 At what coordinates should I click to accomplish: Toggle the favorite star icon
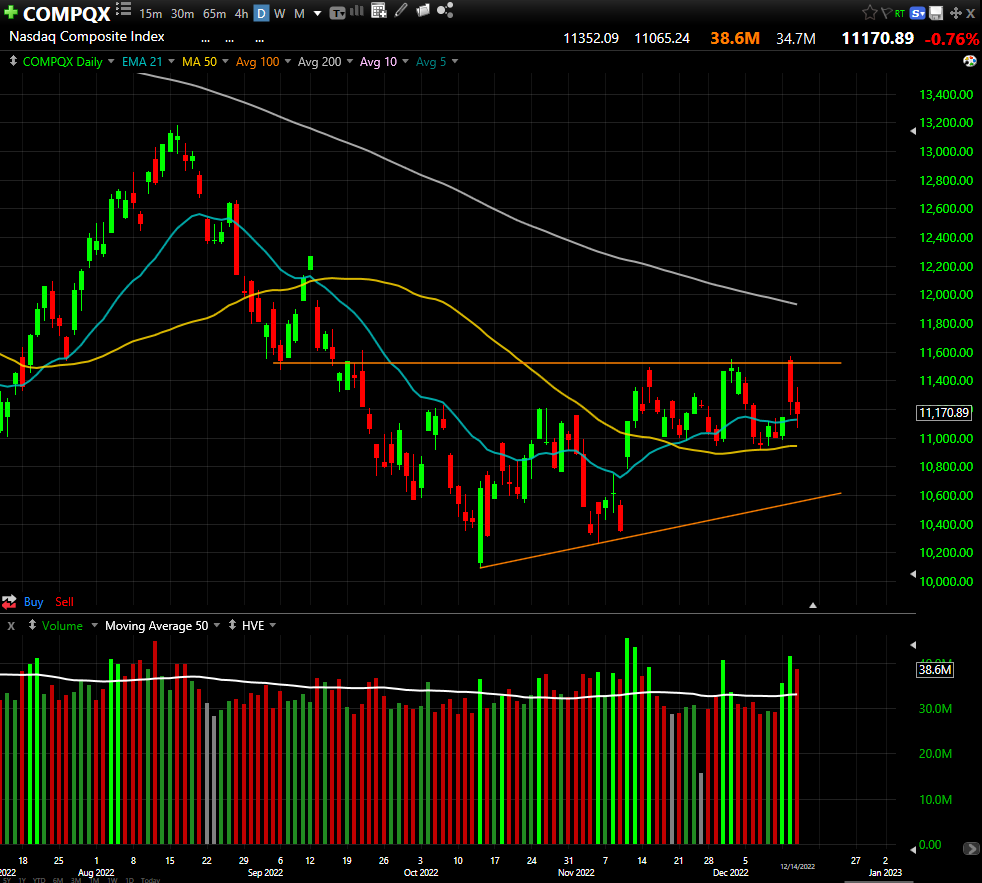coord(869,13)
